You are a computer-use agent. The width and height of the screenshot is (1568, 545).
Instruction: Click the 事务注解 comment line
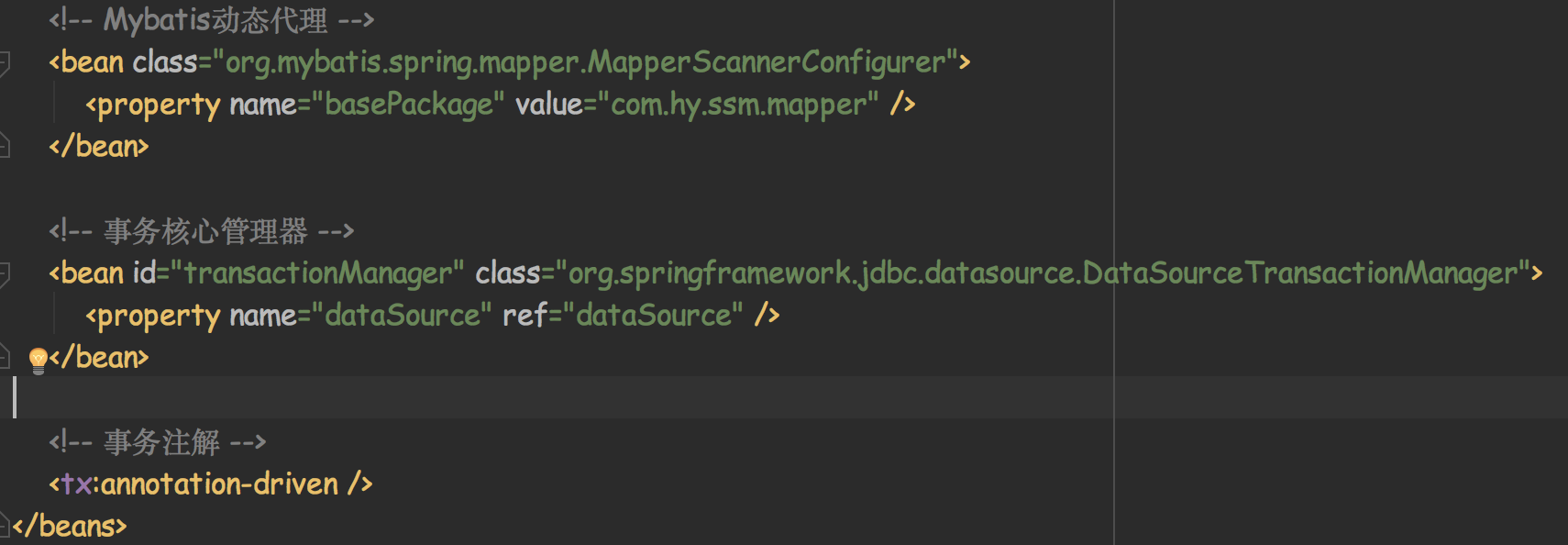coord(158,442)
